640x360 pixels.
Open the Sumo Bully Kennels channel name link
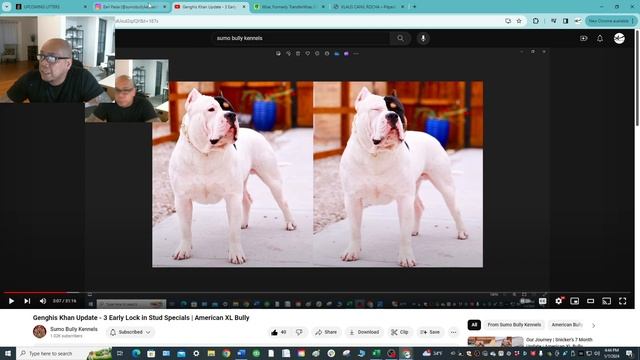[x=74, y=329]
